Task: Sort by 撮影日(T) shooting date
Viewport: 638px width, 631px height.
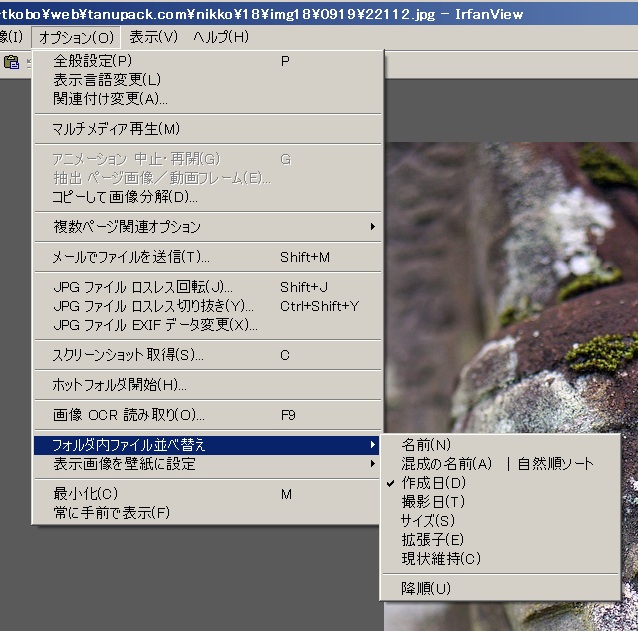Action: point(432,502)
